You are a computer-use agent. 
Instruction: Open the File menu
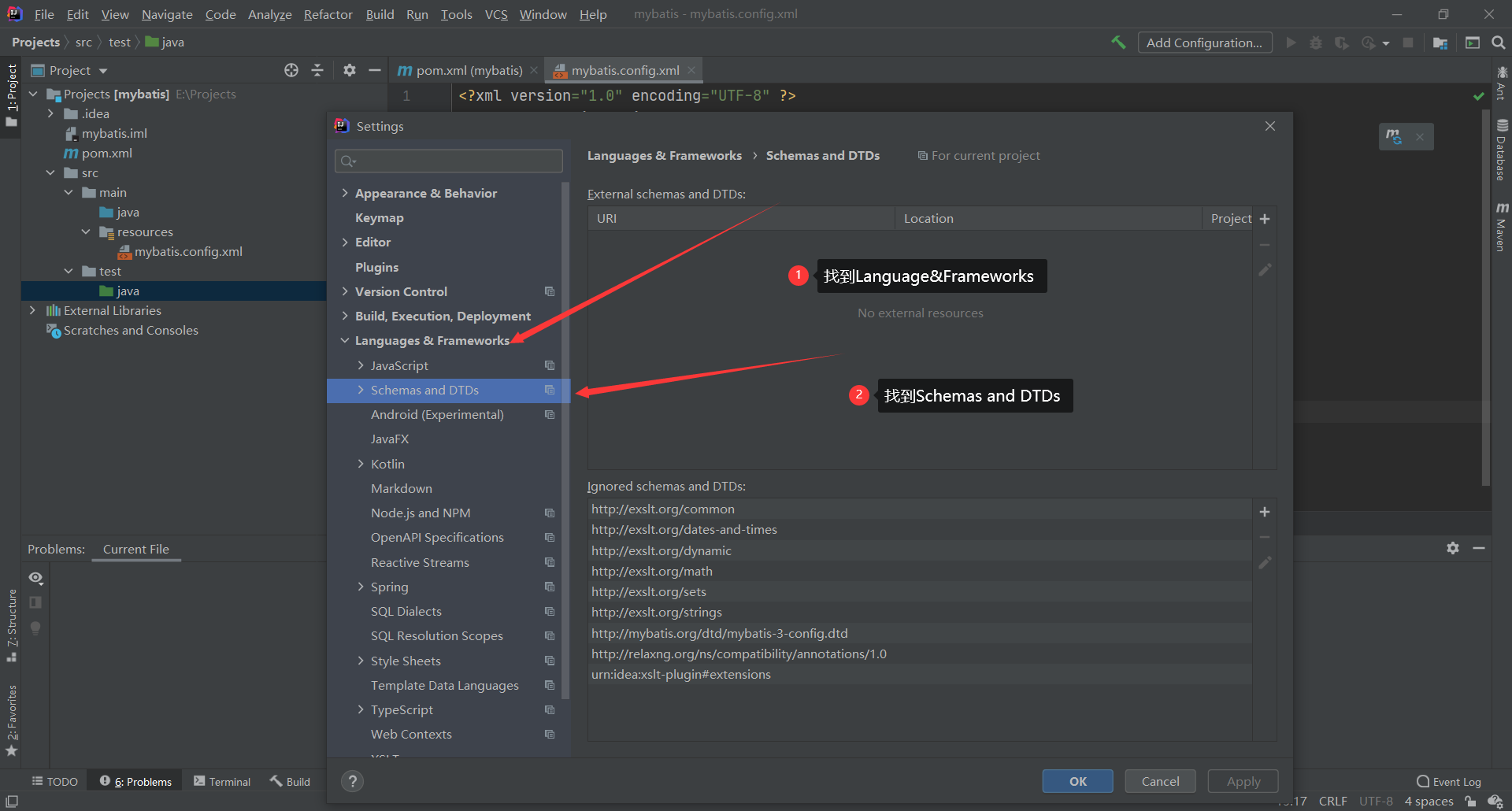(x=44, y=14)
